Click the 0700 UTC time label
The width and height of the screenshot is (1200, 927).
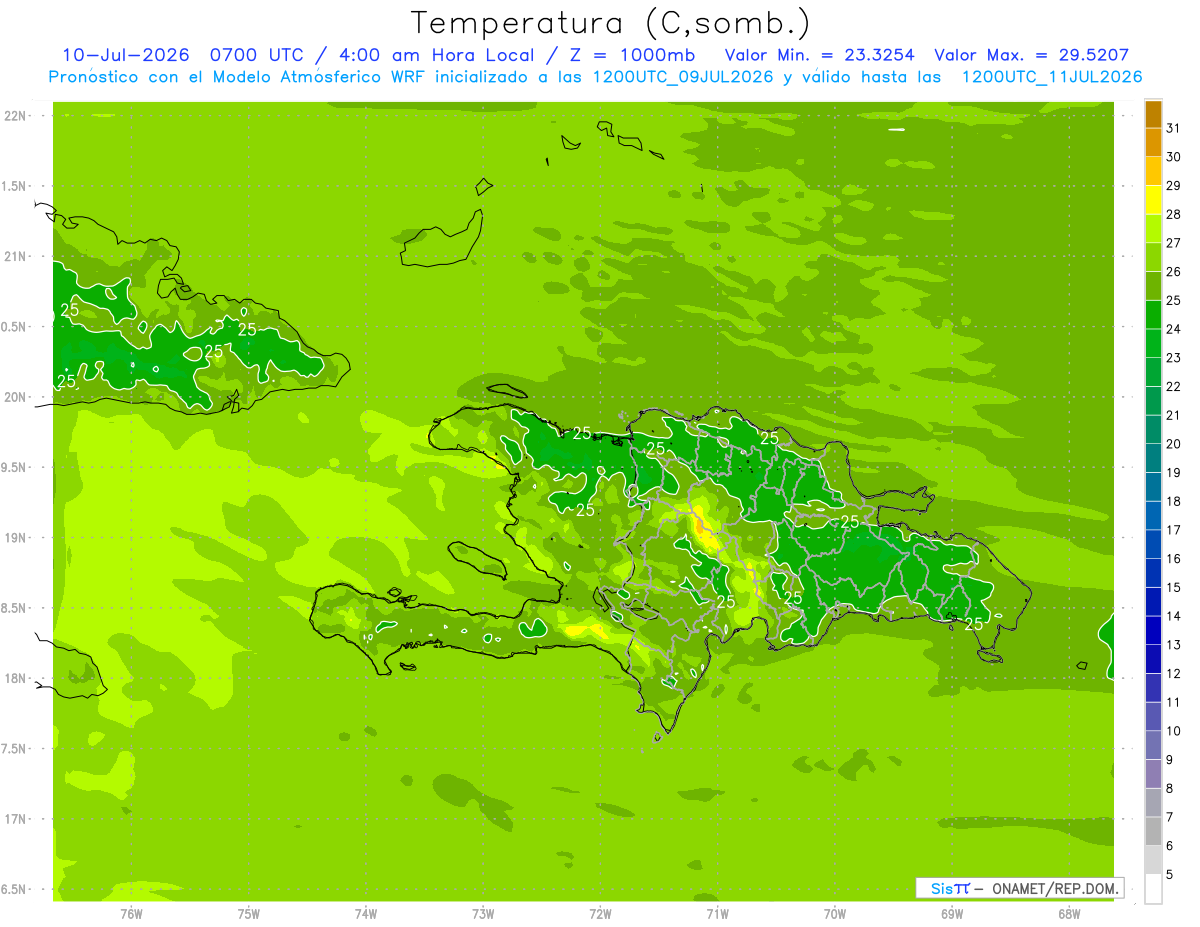pos(258,55)
